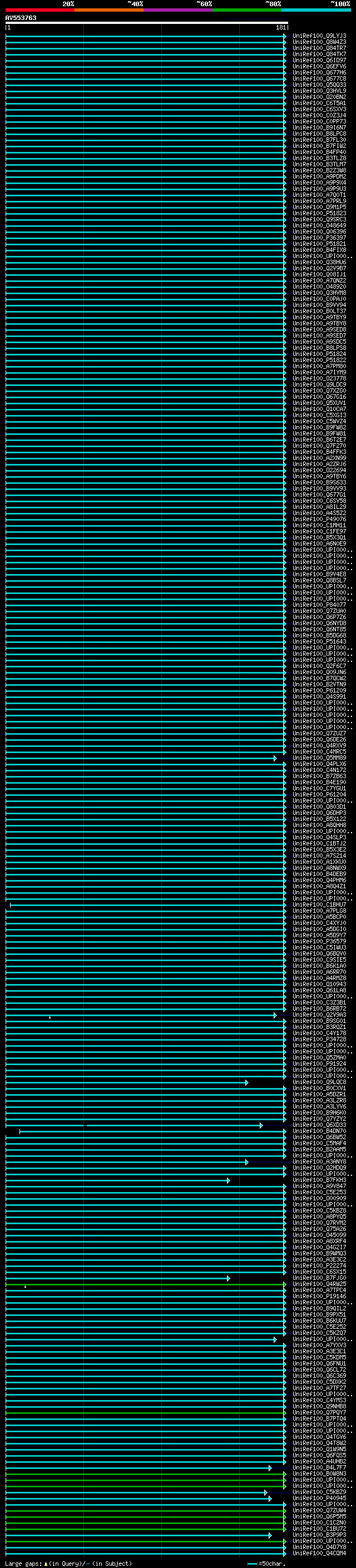Click the cyan ~100% identity legend segment

[x=317, y=10]
